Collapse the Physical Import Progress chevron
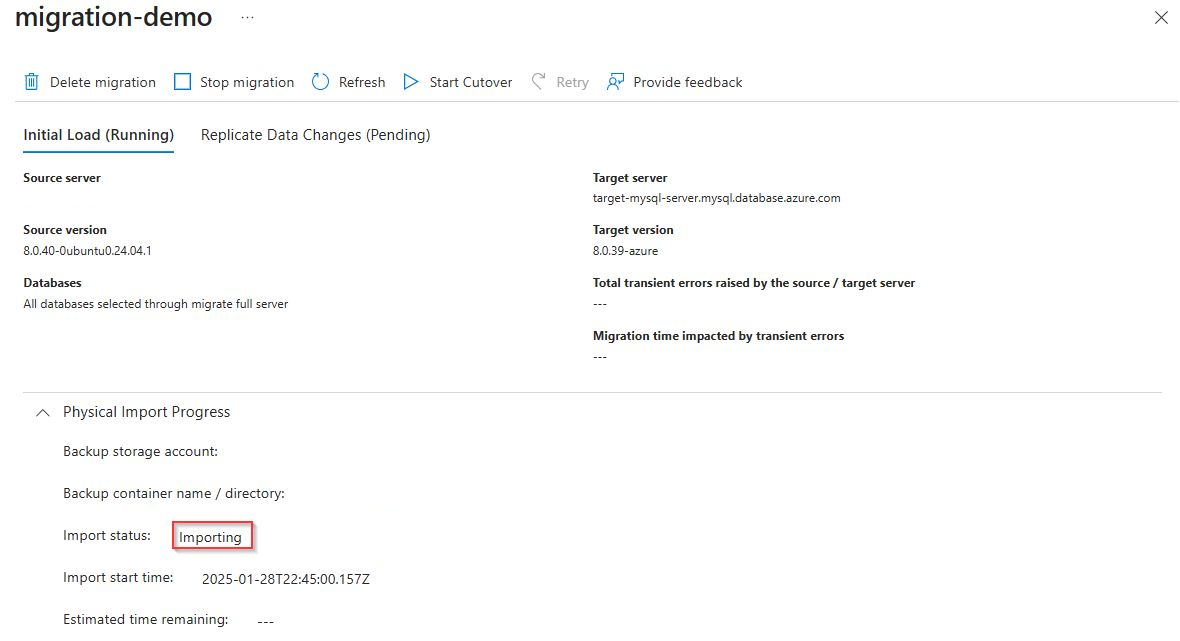The image size is (1180, 641). (x=42, y=412)
